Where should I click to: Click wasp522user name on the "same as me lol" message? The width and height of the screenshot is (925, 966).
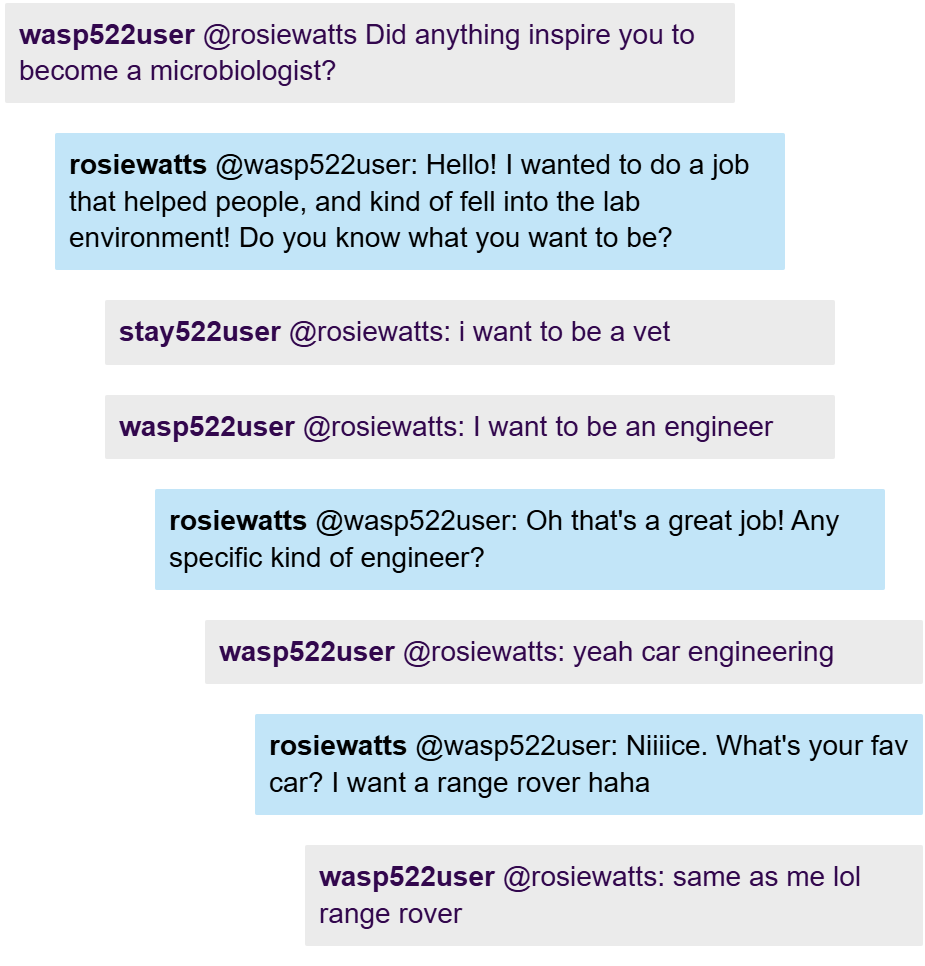407,877
